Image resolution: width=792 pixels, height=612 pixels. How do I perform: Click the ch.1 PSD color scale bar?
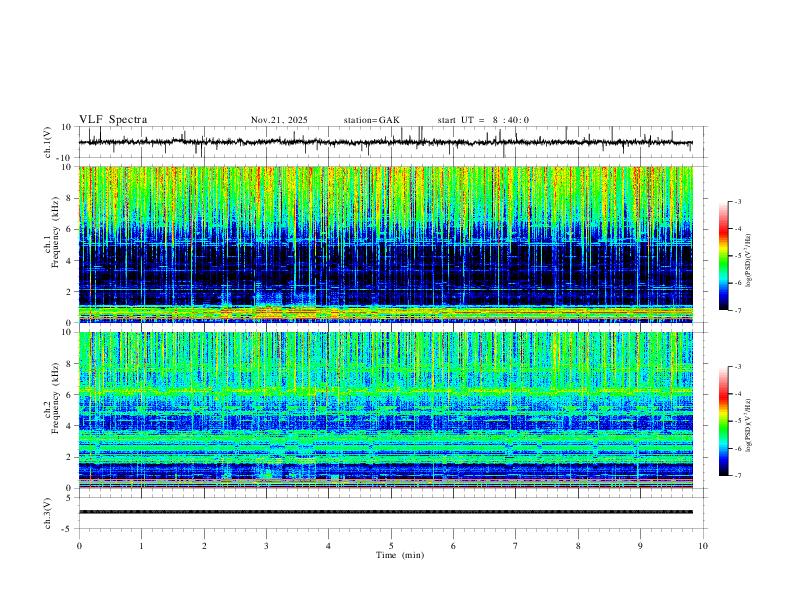point(723,256)
